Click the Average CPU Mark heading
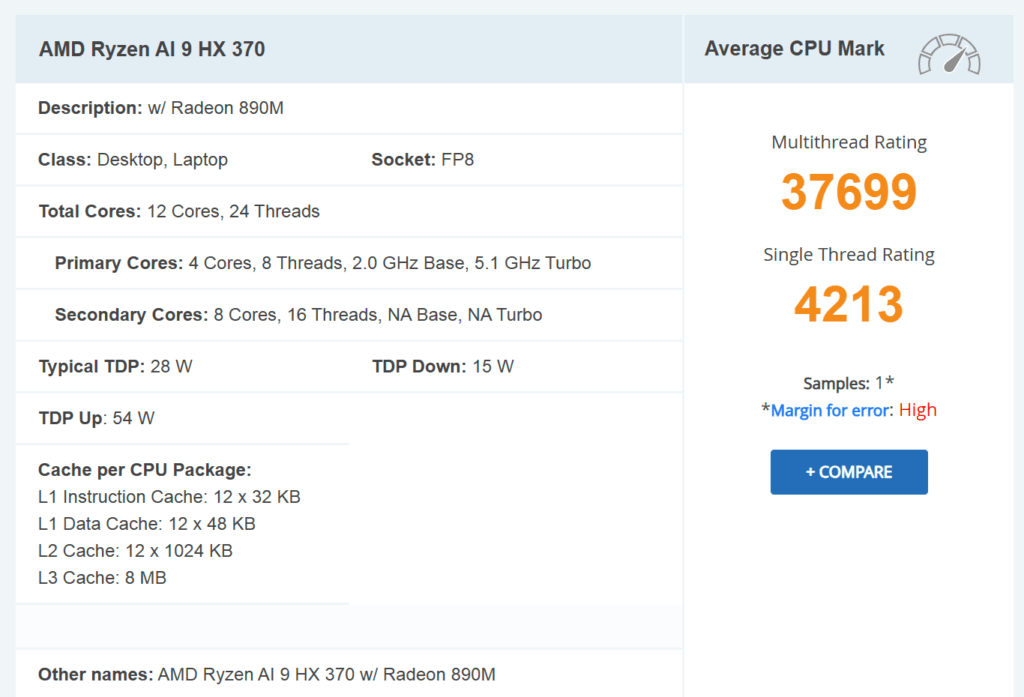This screenshot has width=1024, height=697. coord(794,48)
